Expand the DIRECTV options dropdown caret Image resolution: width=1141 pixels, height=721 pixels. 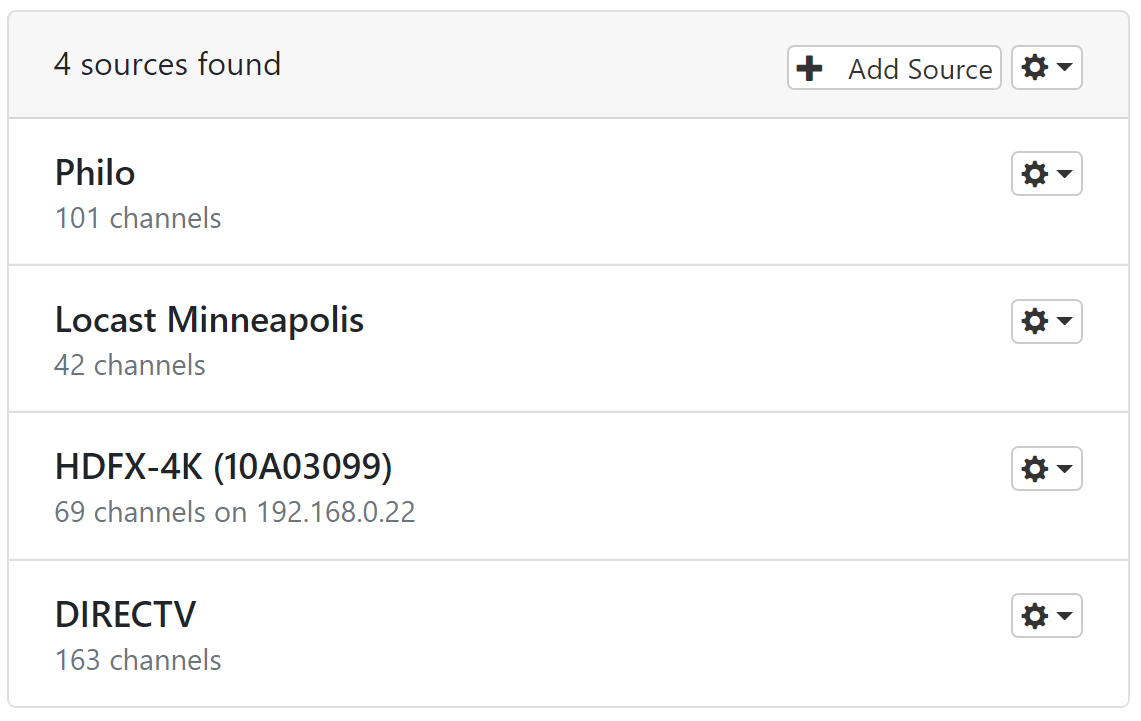(x=1064, y=616)
